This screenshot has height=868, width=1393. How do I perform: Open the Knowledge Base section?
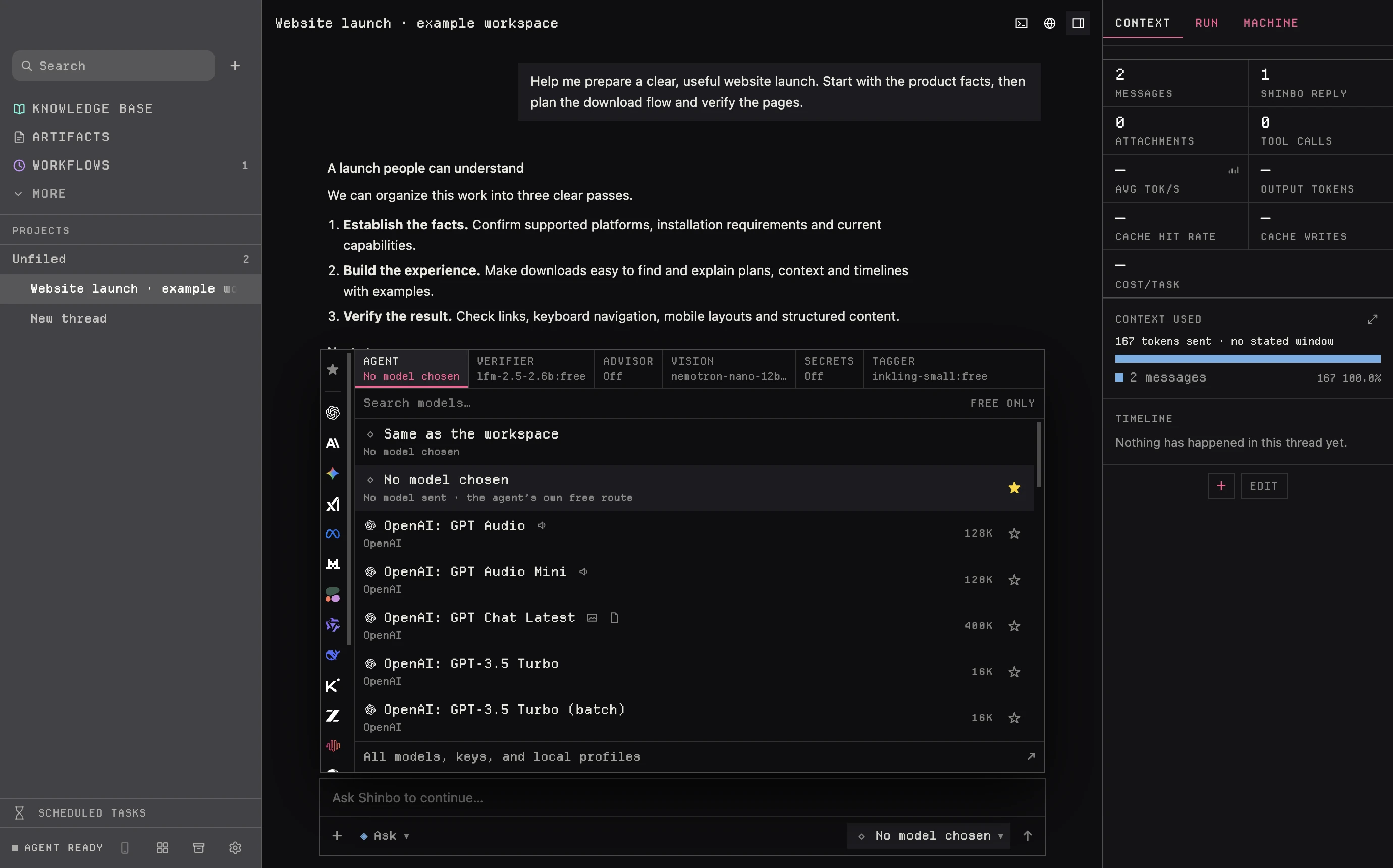[131, 108]
